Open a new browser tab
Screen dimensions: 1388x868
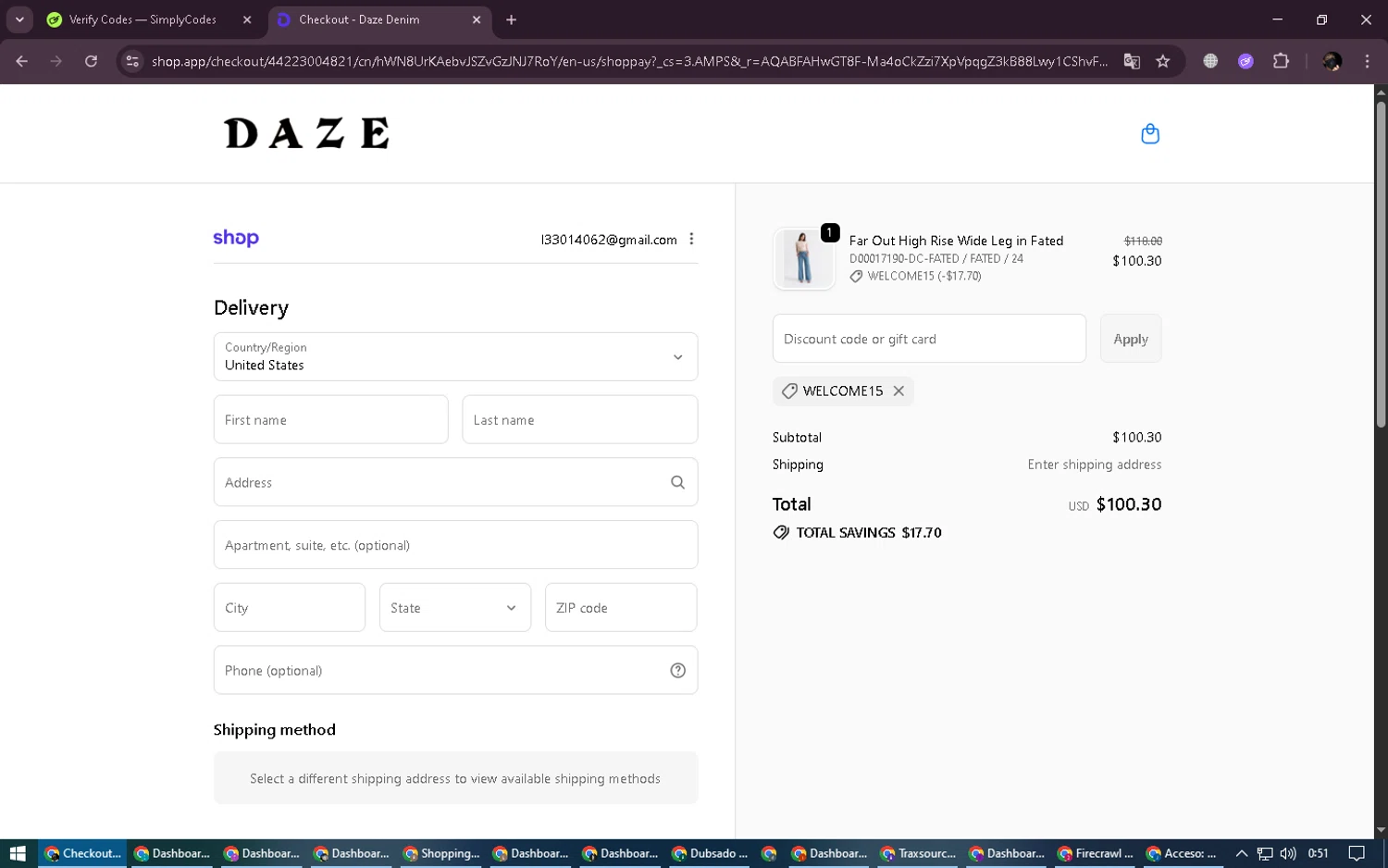tap(511, 19)
